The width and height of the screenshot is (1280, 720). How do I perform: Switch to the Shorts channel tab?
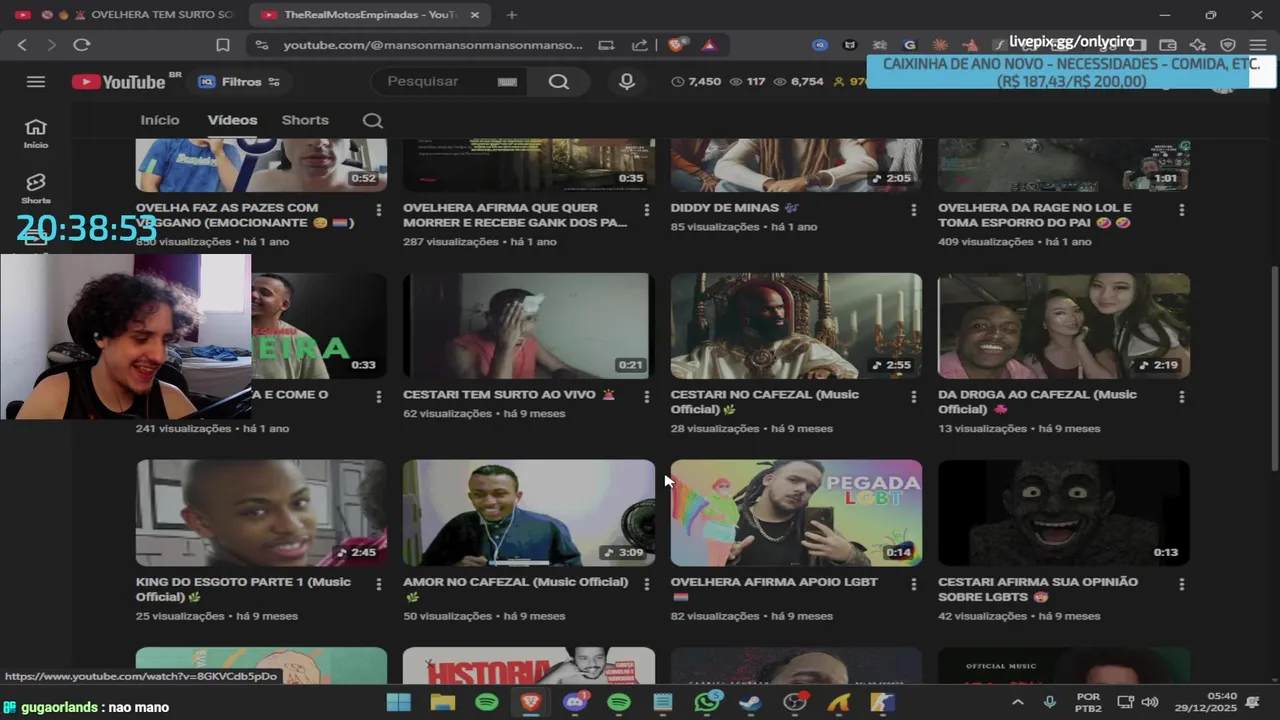305,120
